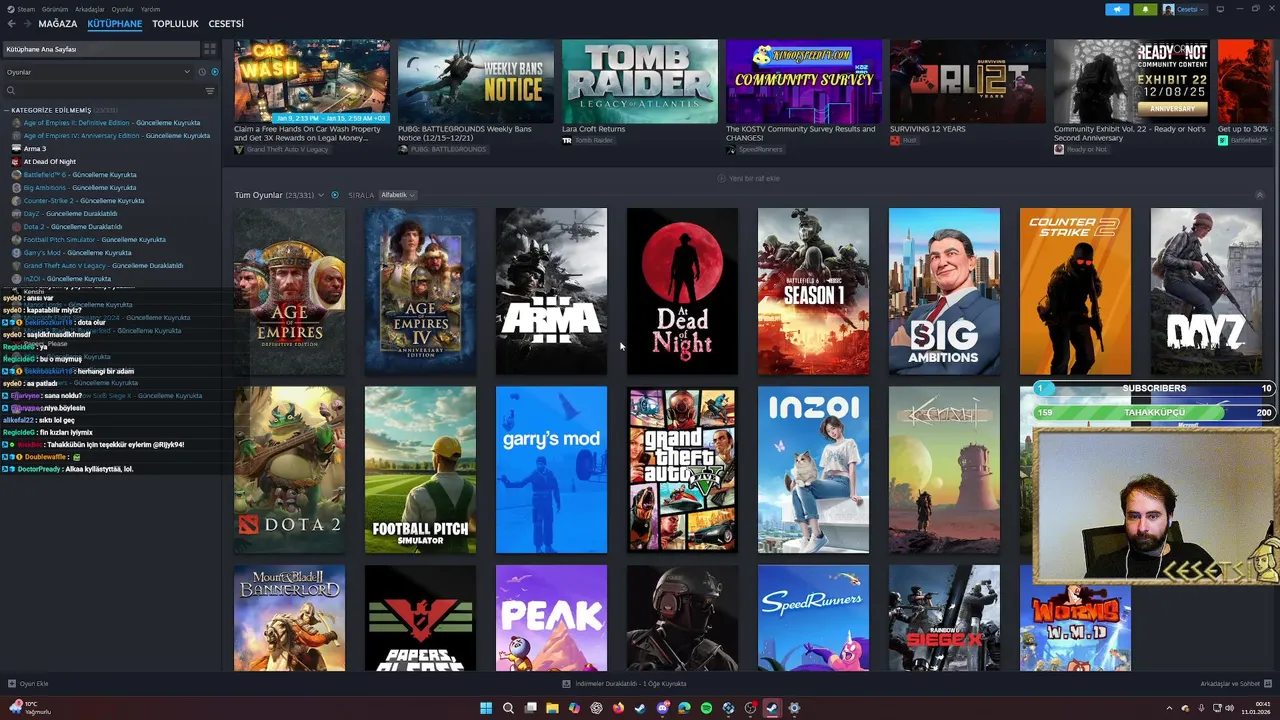
Task: Open the Görünüm menu
Action: pyautogui.click(x=56, y=9)
